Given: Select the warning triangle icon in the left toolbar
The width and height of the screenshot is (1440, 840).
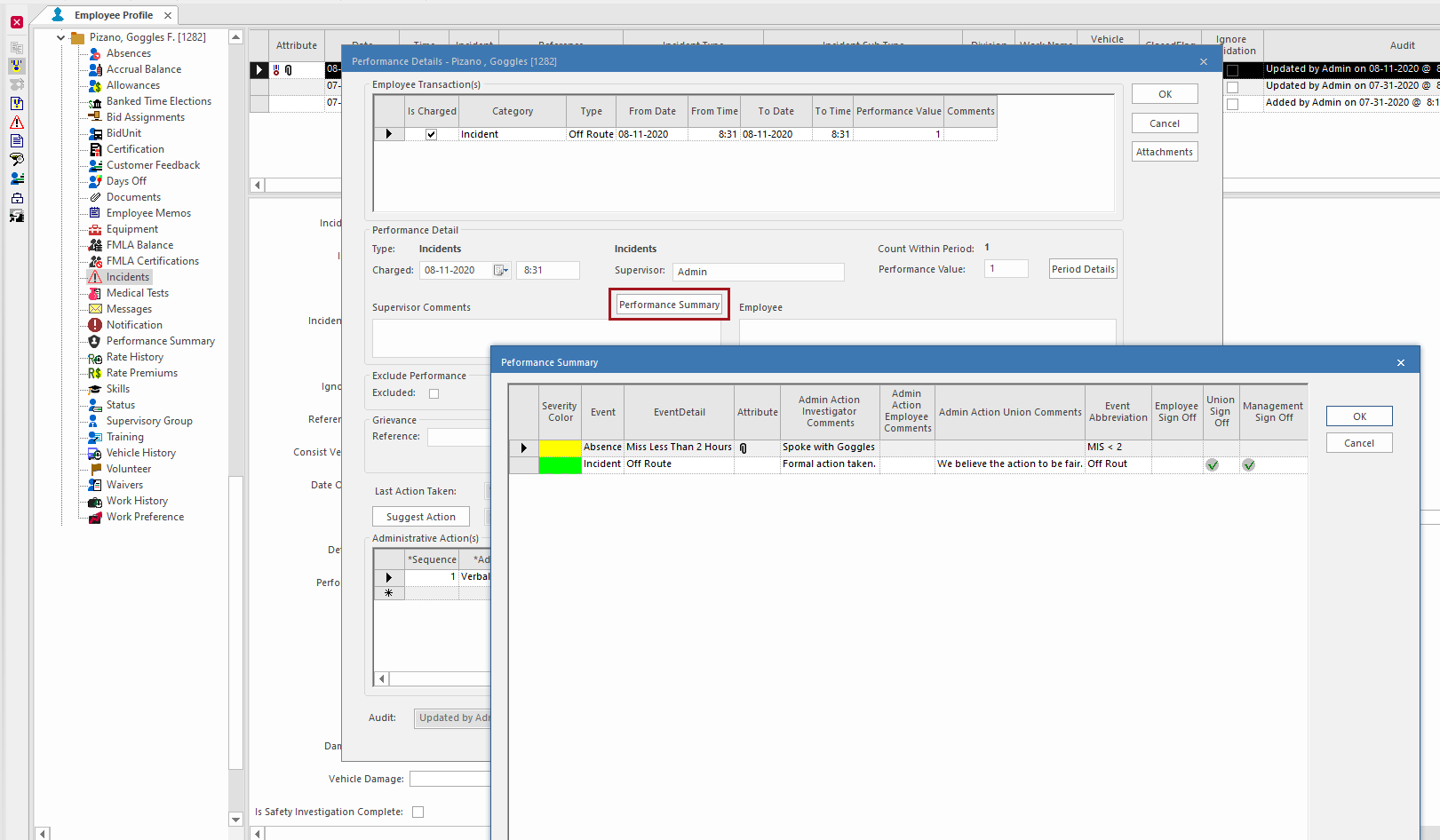Looking at the screenshot, I should point(16,121).
